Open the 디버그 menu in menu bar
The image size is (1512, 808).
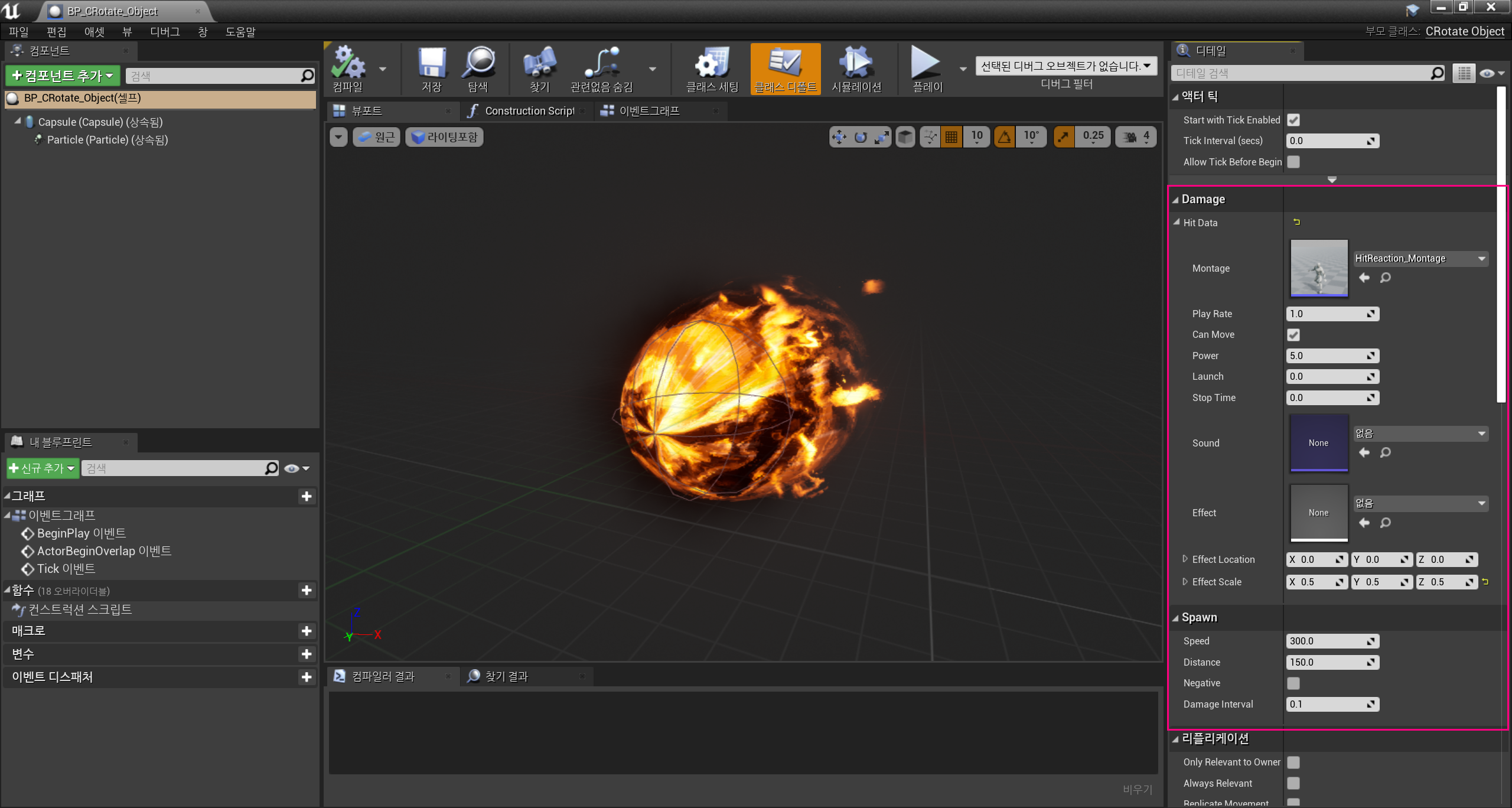164,32
